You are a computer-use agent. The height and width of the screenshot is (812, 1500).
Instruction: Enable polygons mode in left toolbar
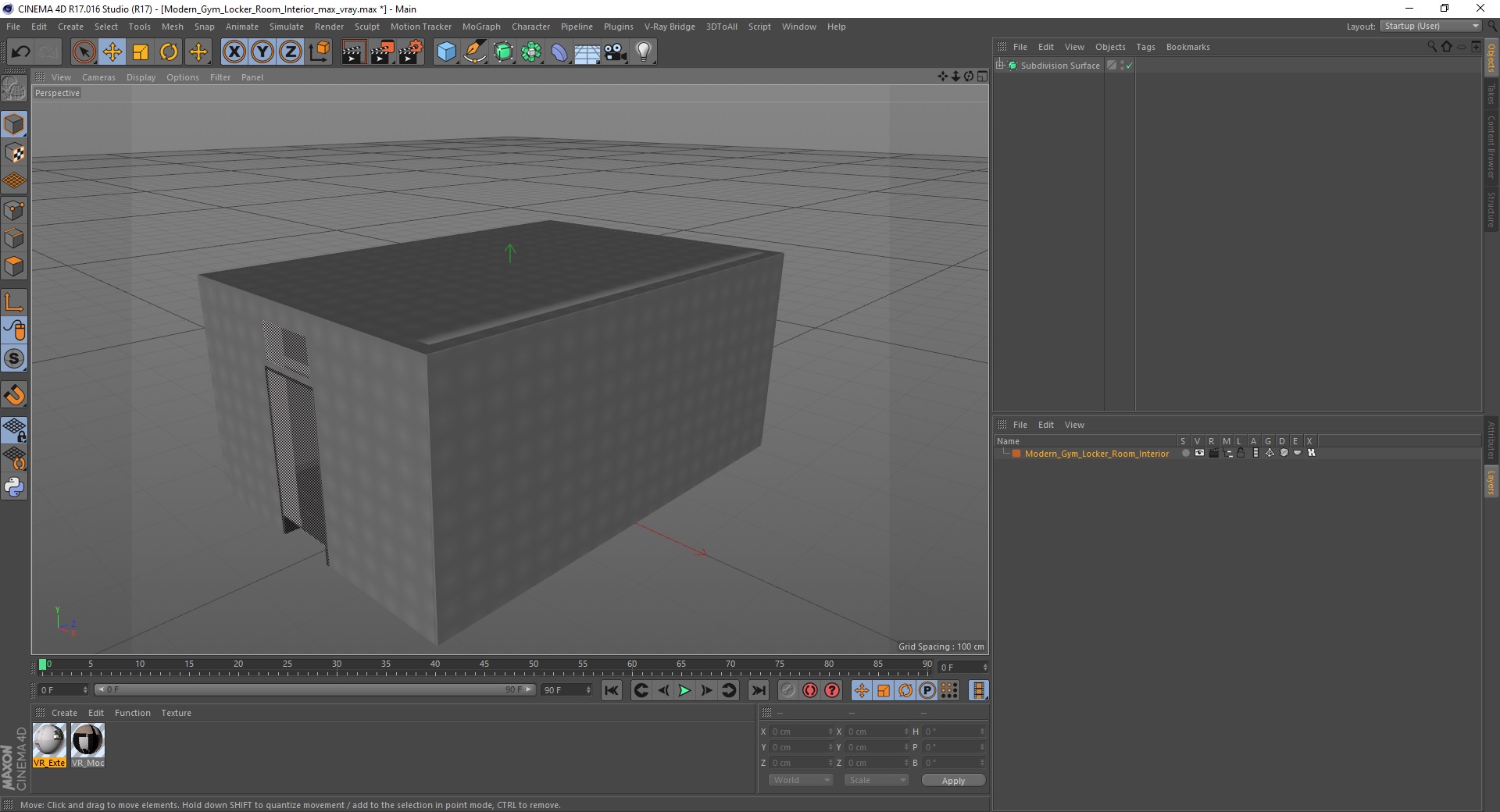point(14,266)
